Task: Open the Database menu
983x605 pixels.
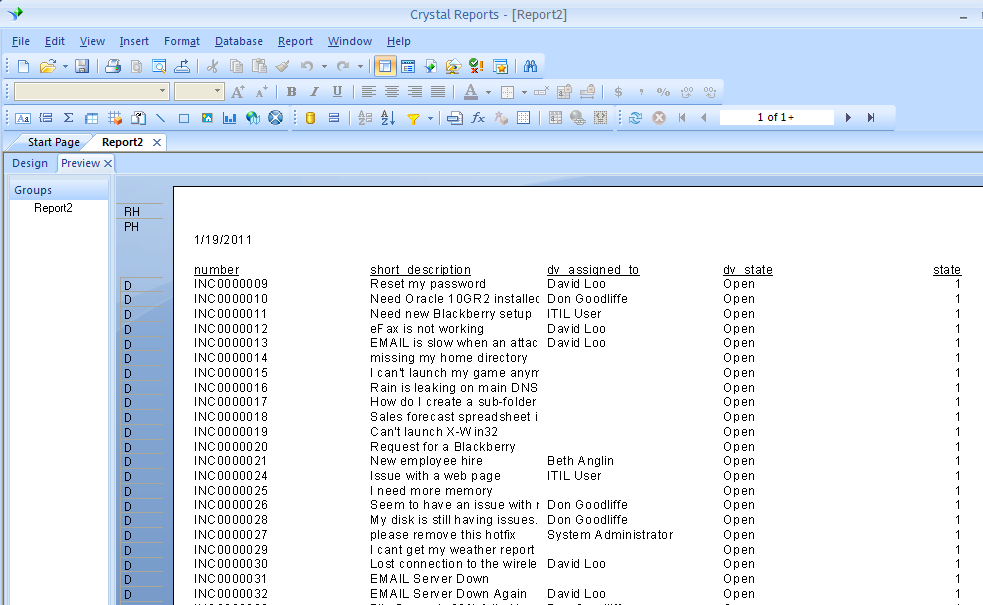Action: (x=239, y=41)
